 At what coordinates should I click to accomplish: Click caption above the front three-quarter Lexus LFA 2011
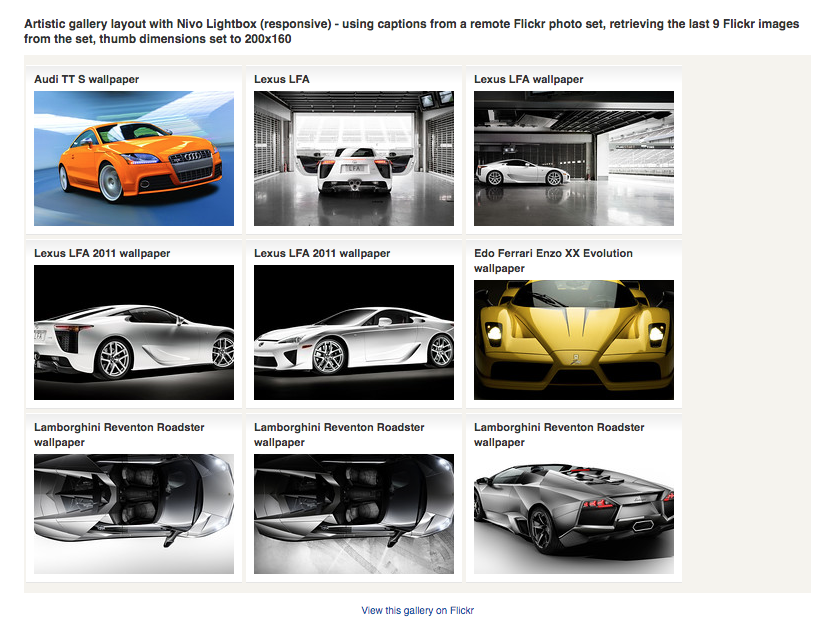point(322,253)
